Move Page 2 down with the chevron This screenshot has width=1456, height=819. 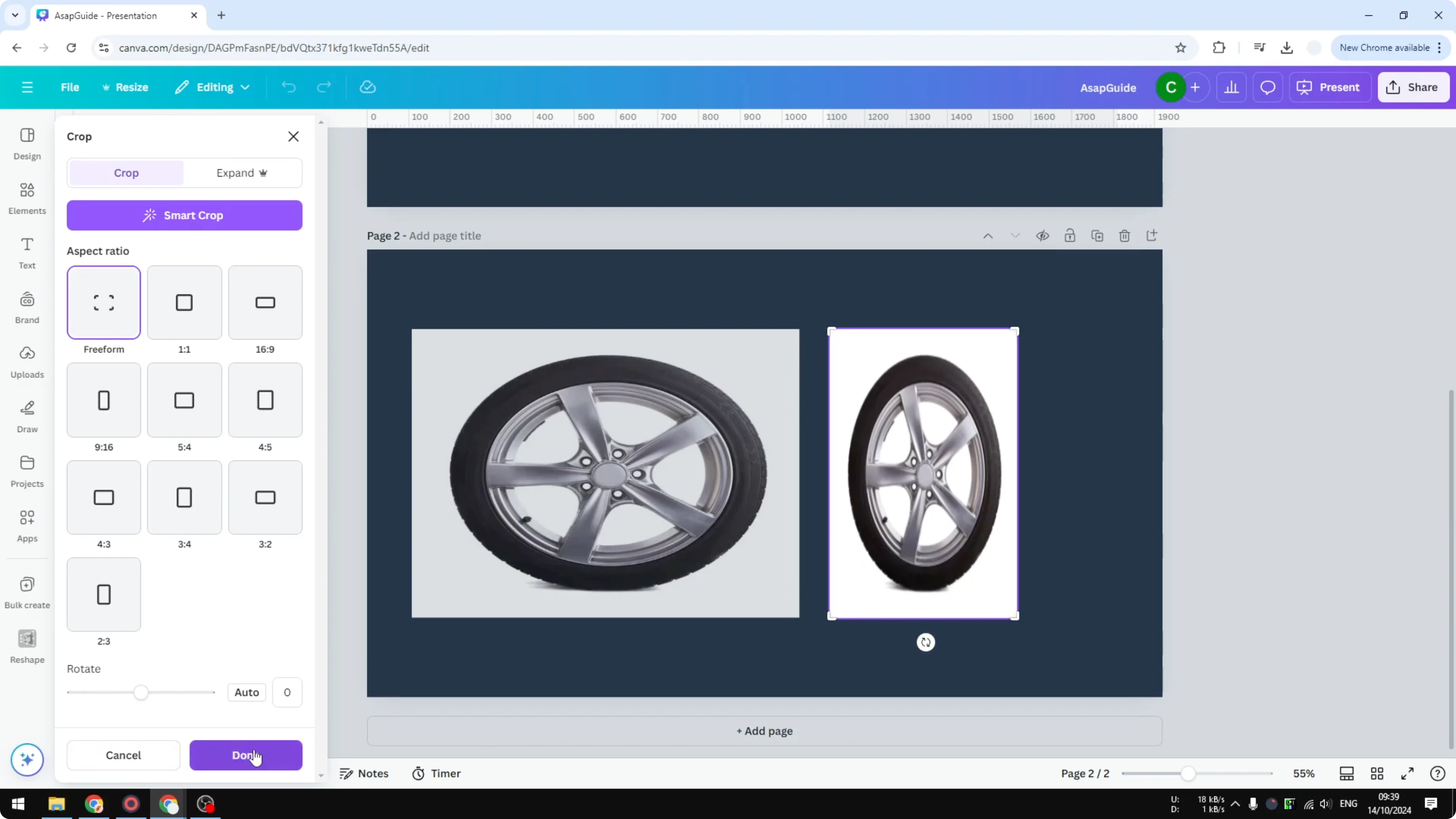[x=1015, y=236]
